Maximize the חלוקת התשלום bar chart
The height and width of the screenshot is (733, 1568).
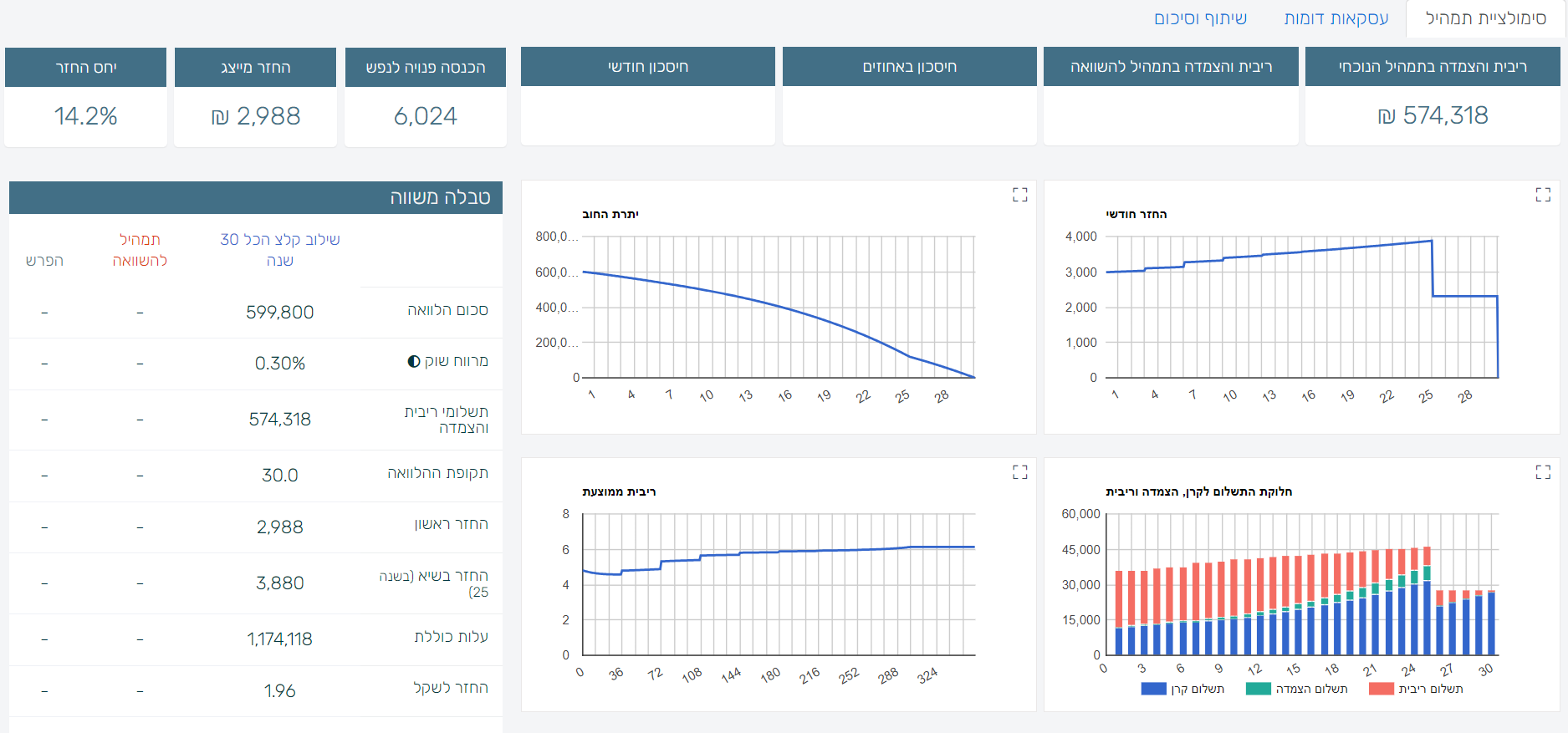[x=1543, y=472]
